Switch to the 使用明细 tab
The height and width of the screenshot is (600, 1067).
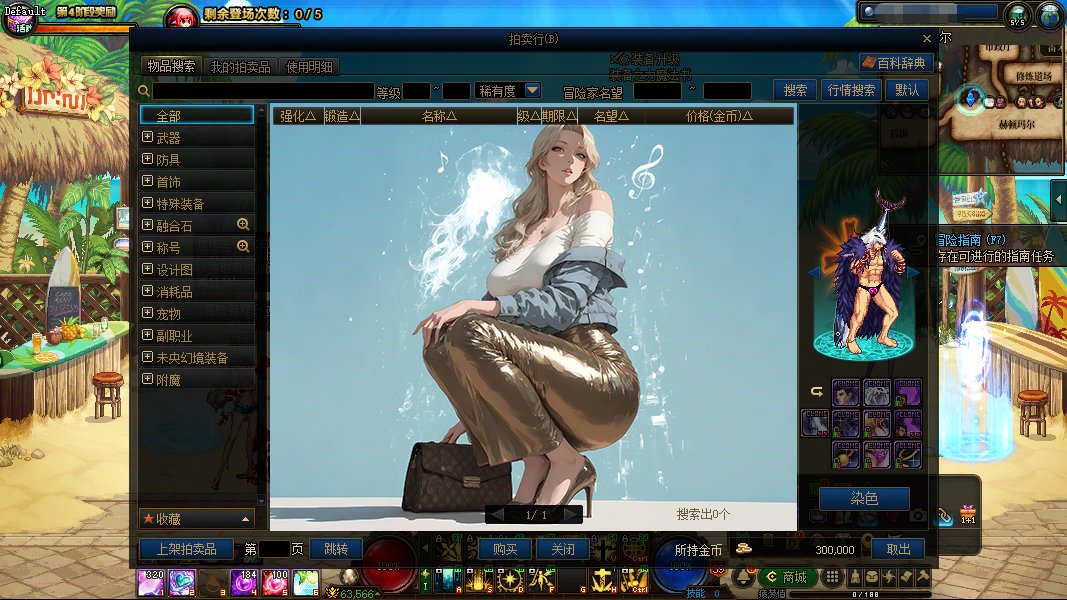click(309, 67)
